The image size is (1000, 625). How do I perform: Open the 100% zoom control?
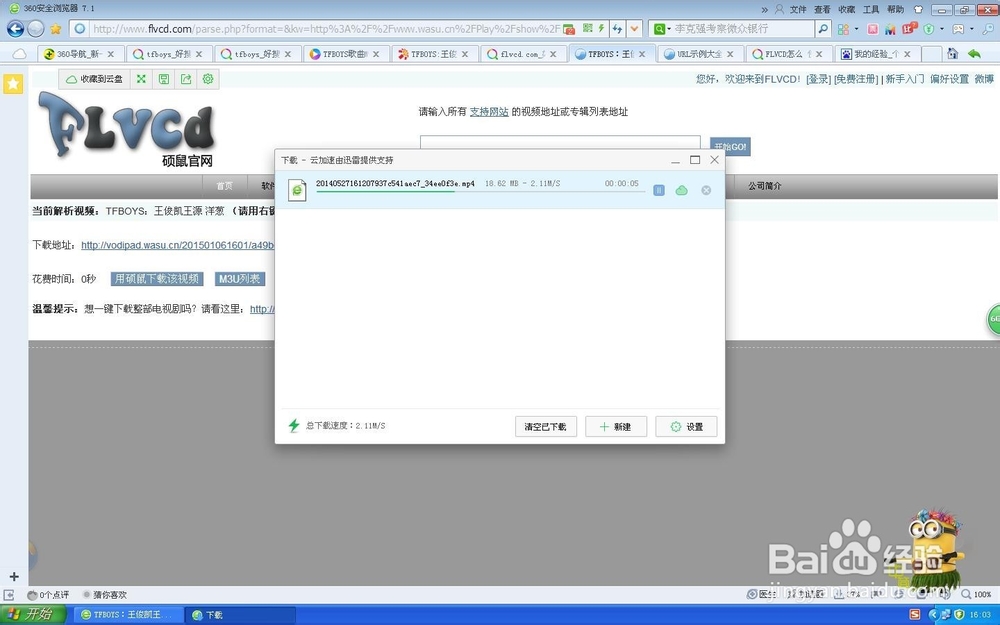[x=976, y=594]
